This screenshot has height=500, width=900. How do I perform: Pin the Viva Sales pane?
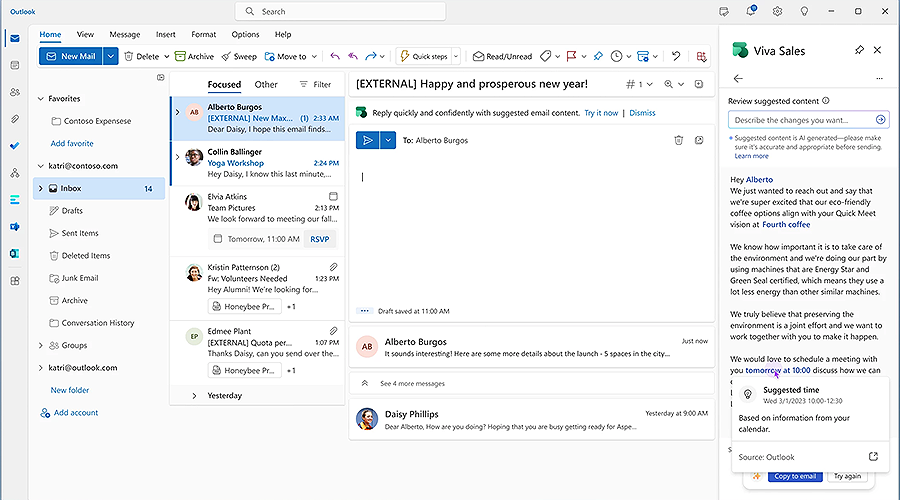859,50
